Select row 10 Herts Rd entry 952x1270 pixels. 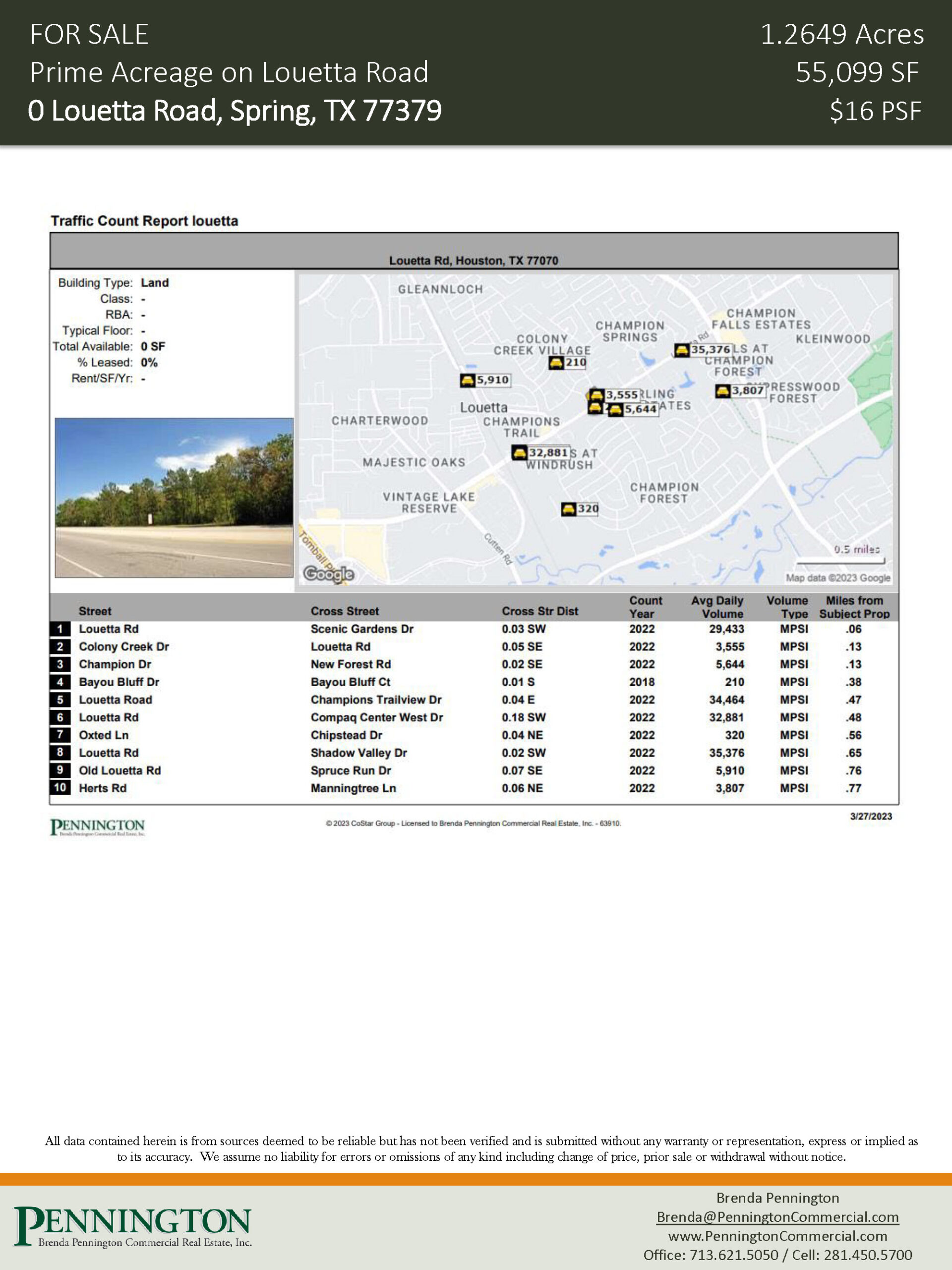tap(103, 788)
